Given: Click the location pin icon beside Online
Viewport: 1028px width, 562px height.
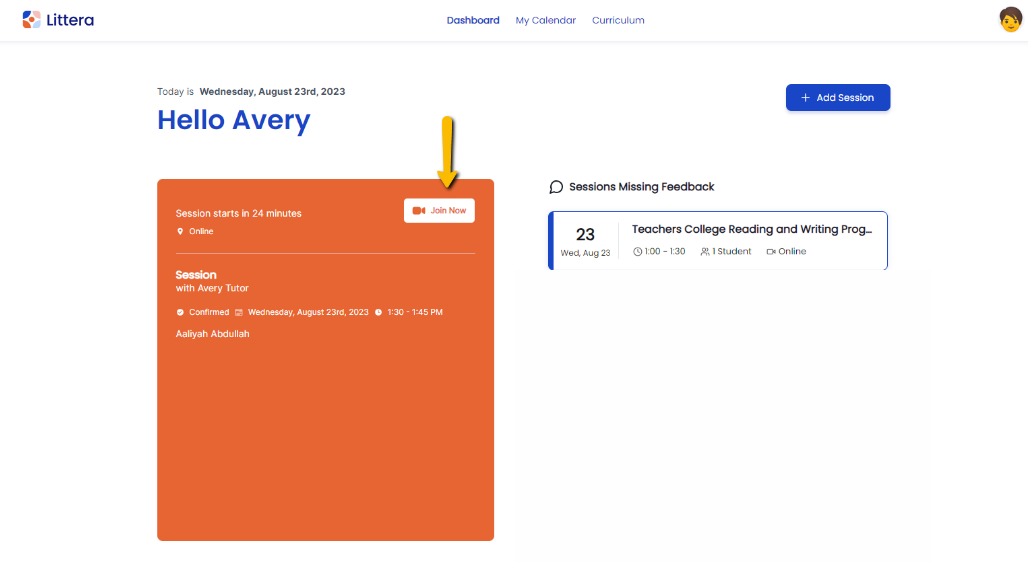Looking at the screenshot, I should pos(180,232).
